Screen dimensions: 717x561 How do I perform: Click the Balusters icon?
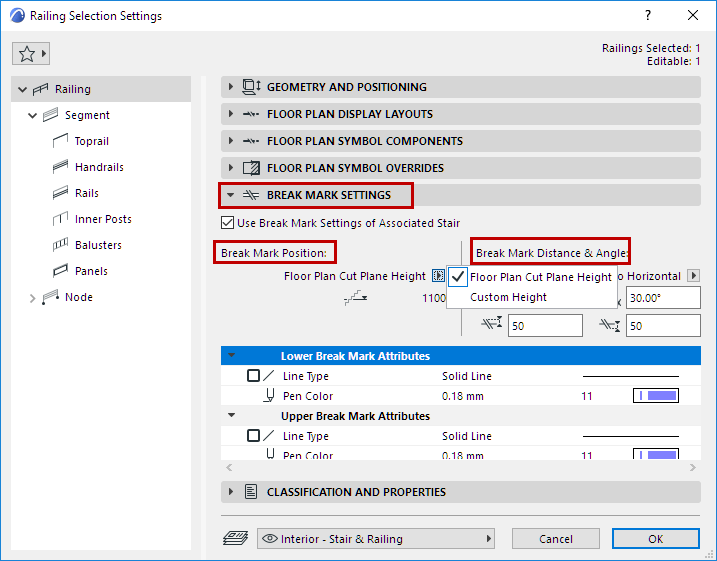click(x=58, y=245)
